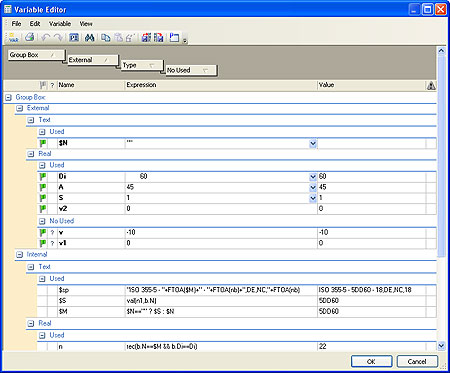Toggle the green flag on the Di row
The height and width of the screenshot is (373, 450).
pos(43,176)
